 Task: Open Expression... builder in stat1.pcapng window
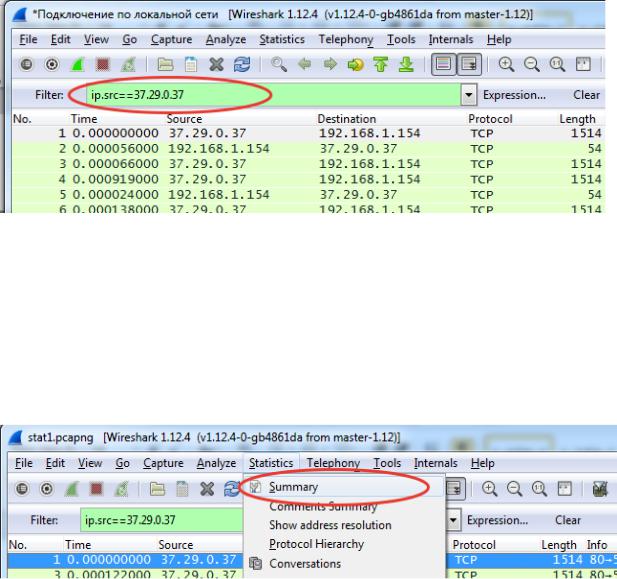[x=497, y=520]
